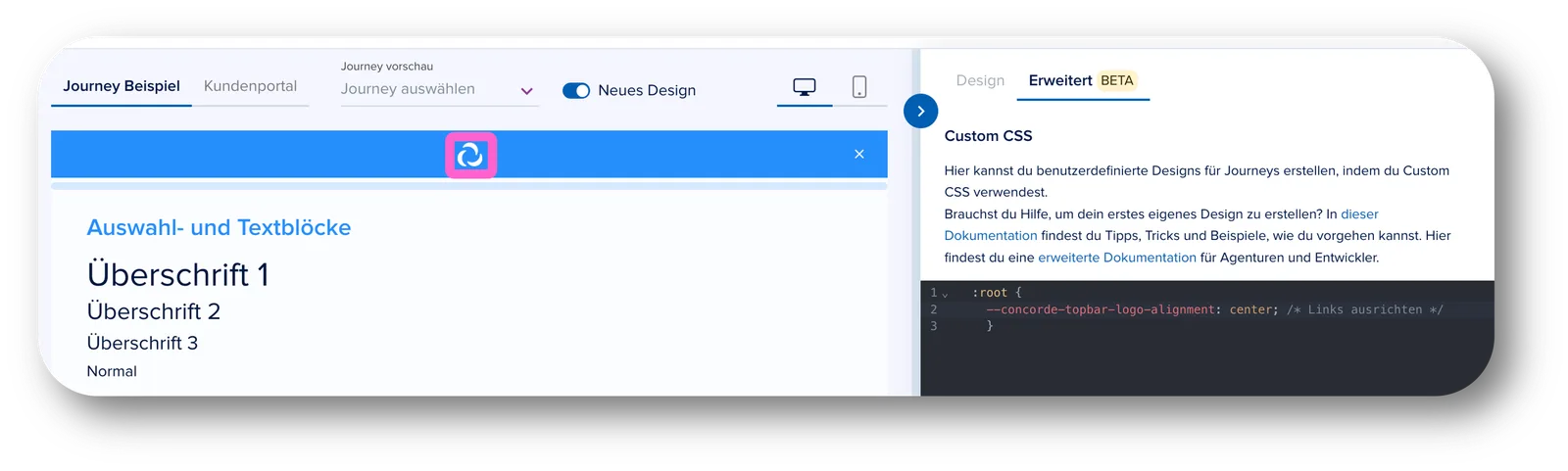1568x471 pixels.
Task: Click line number 3 in code editor
Action: point(934,326)
